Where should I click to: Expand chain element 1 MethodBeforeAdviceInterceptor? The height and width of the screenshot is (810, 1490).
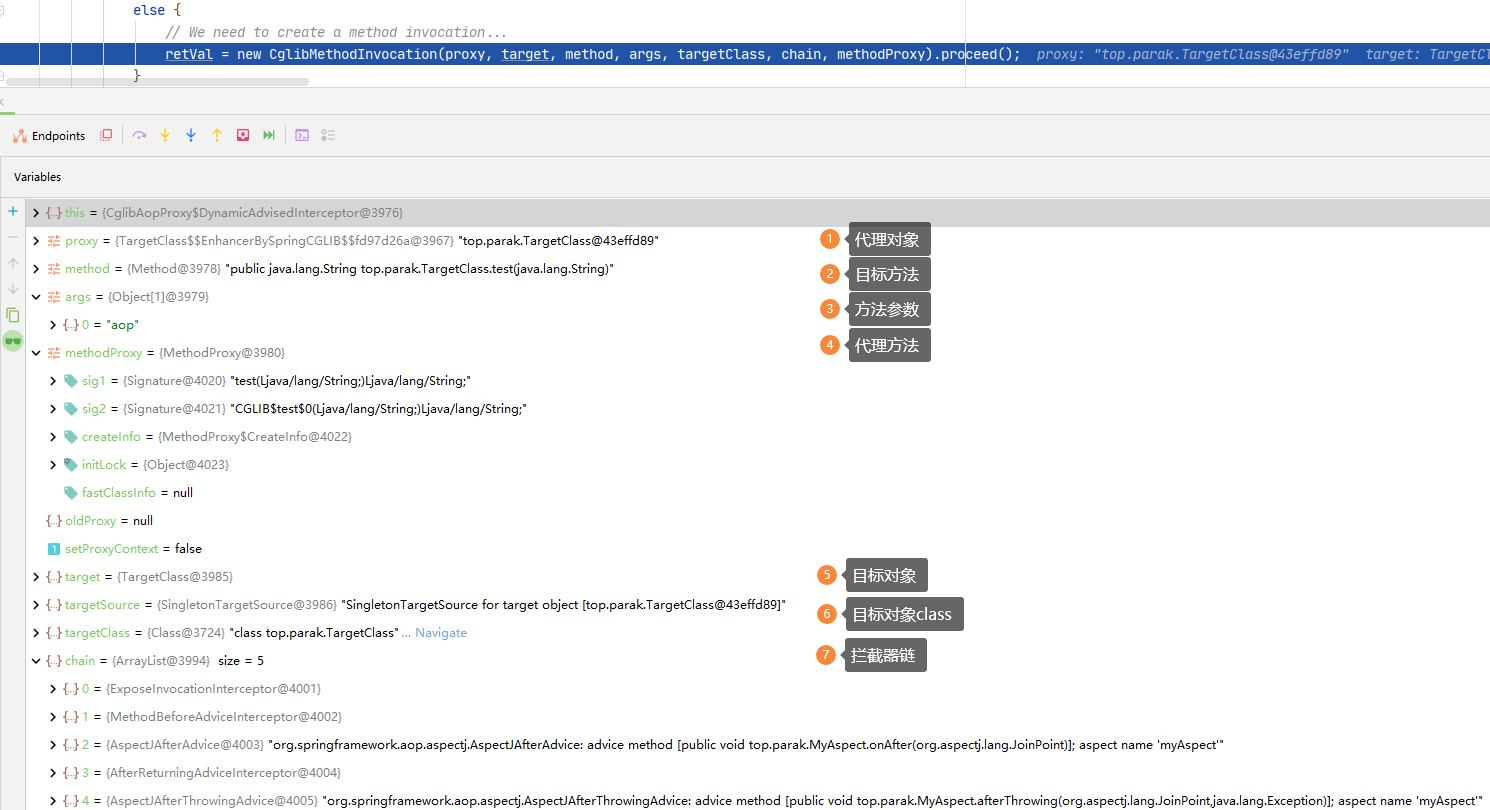coord(53,717)
